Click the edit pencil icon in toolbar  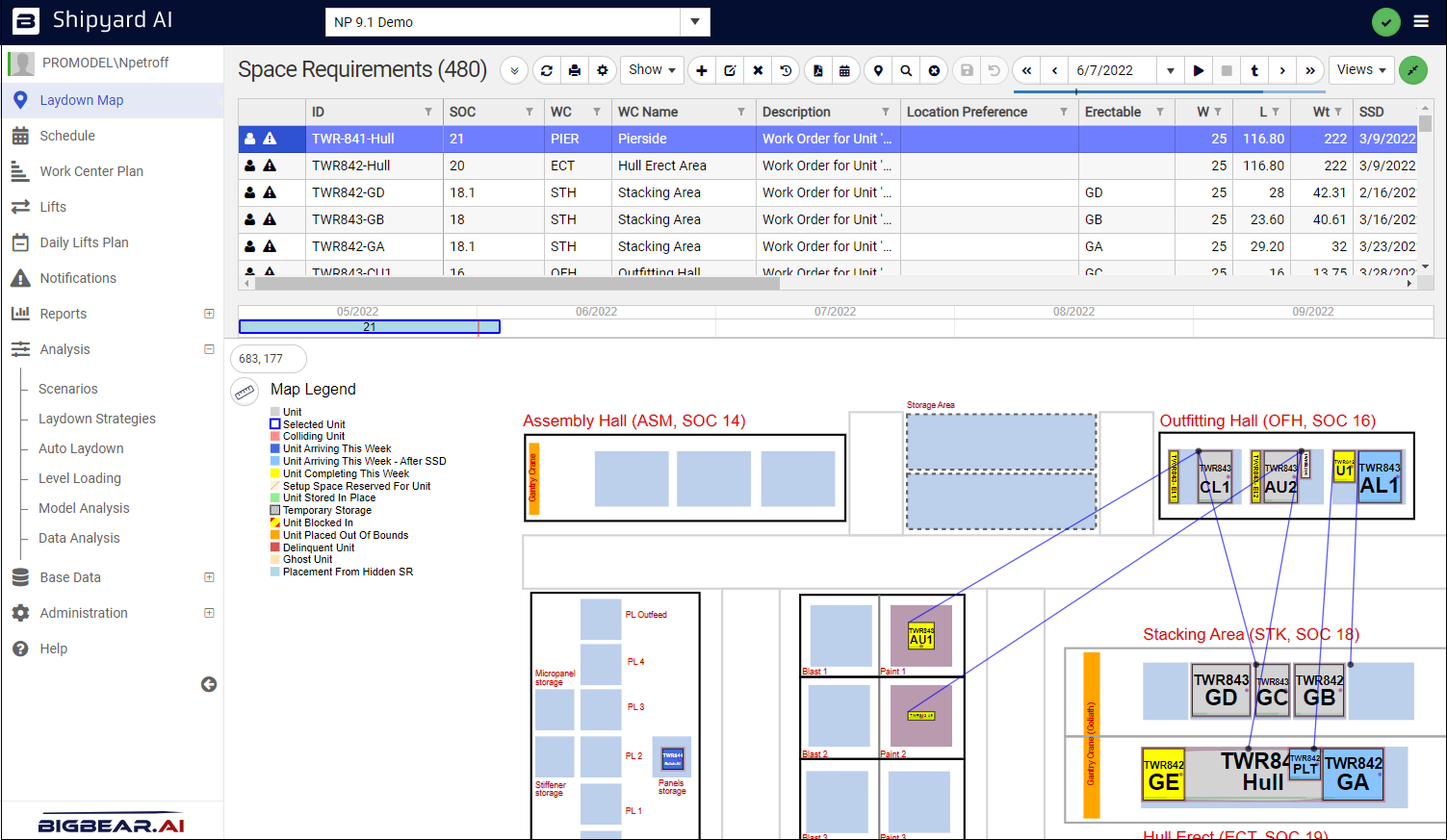pos(730,70)
